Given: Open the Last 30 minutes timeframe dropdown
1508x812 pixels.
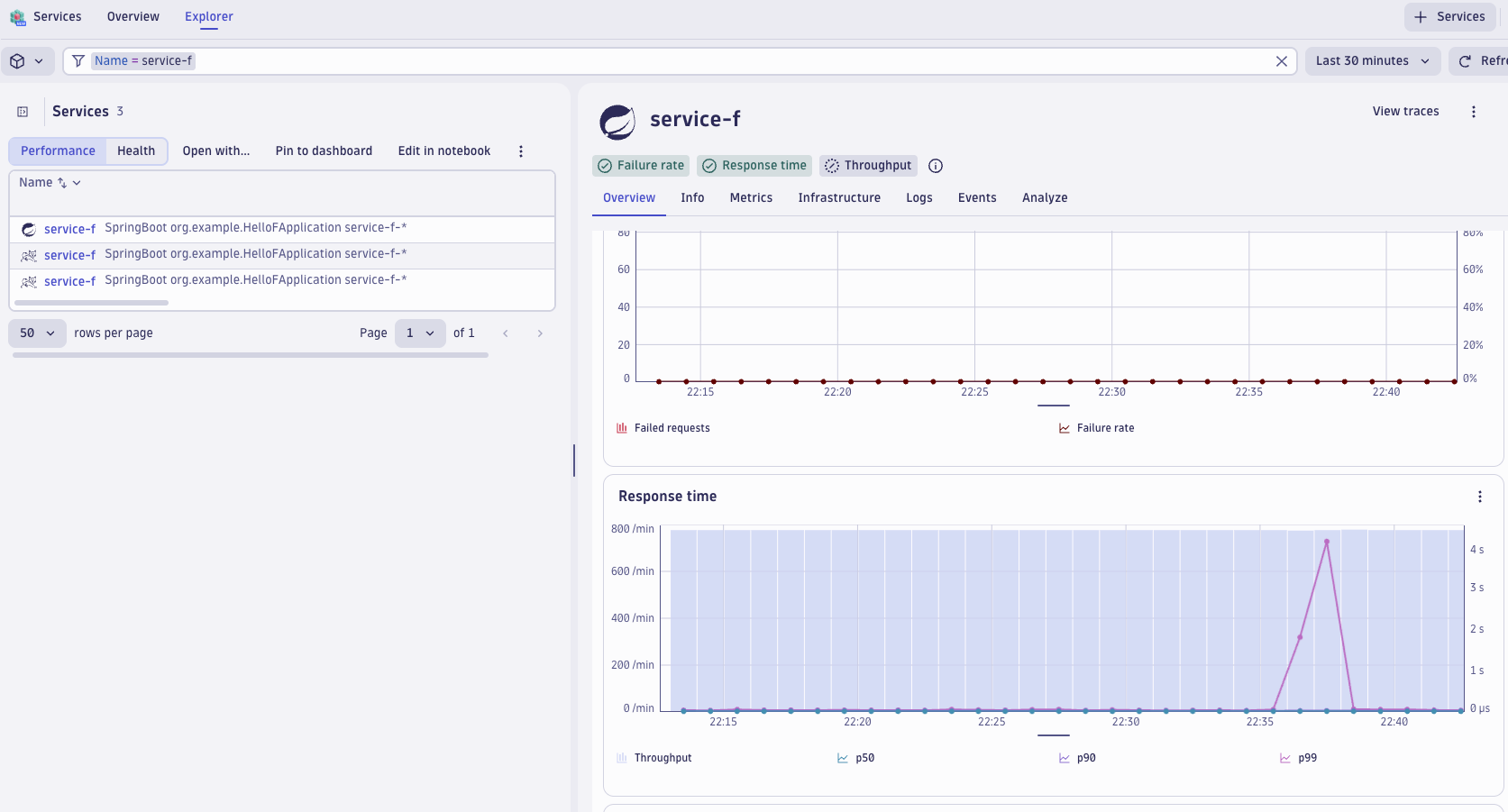Looking at the screenshot, I should click(1372, 61).
